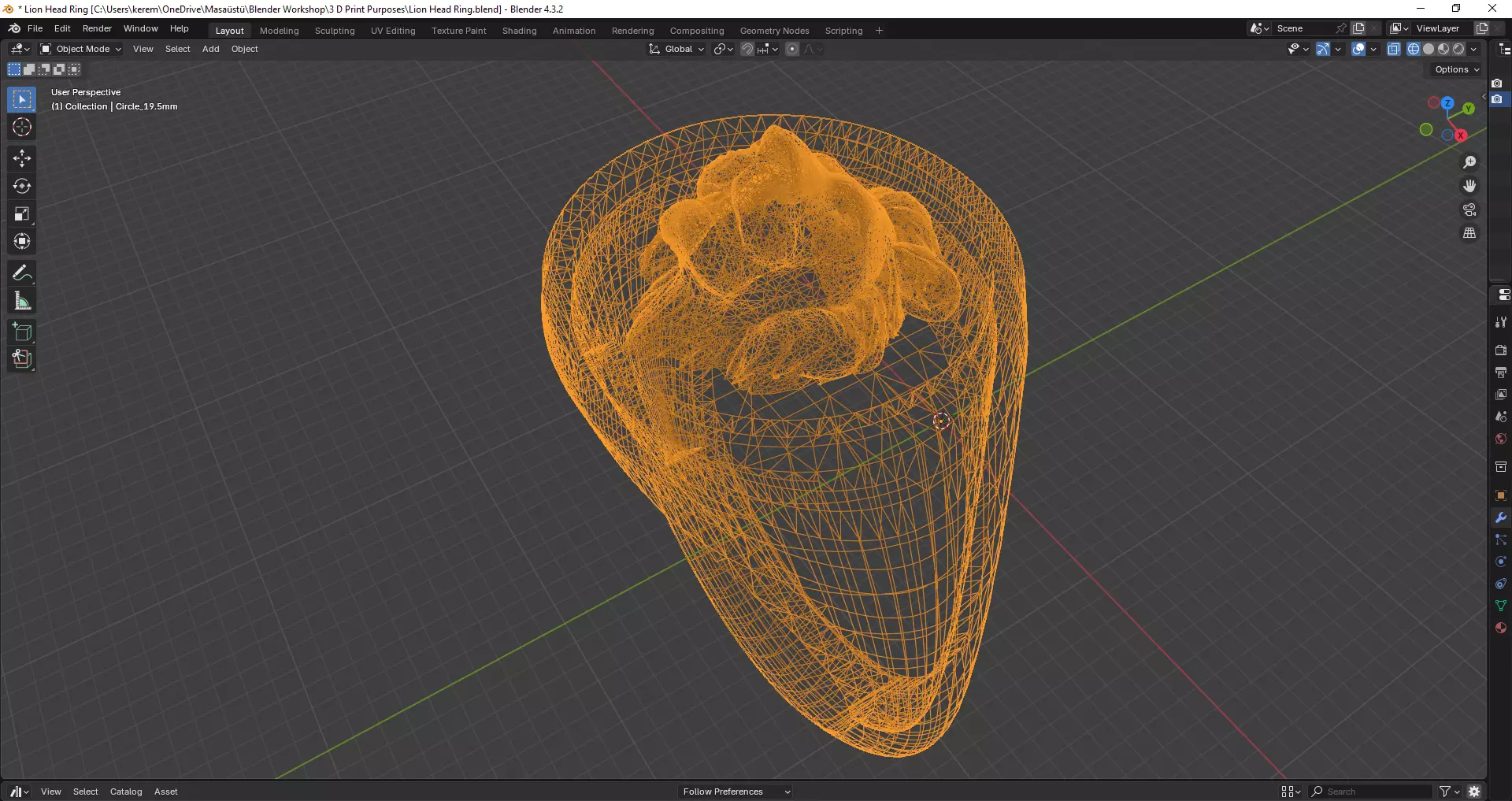This screenshot has width=1512, height=801.
Task: Open the viewport Add menu
Action: click(x=210, y=49)
